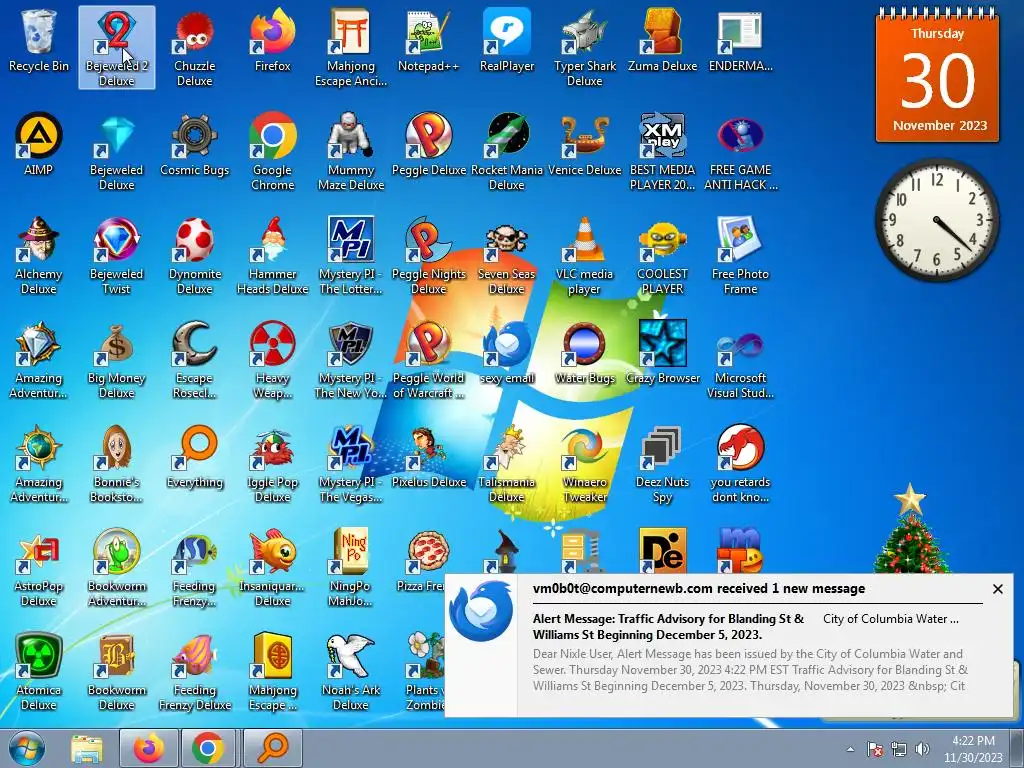Click Hammer Heads Deluxe shortcut

coord(272,255)
